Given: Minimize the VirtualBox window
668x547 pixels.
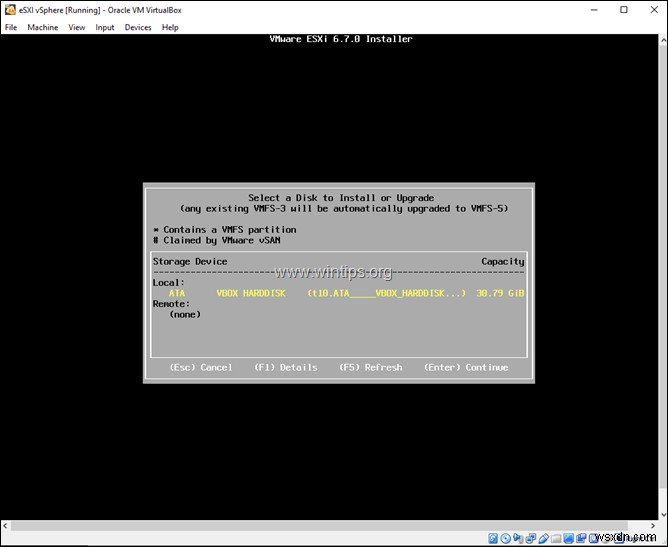Looking at the screenshot, I should click(x=594, y=10).
